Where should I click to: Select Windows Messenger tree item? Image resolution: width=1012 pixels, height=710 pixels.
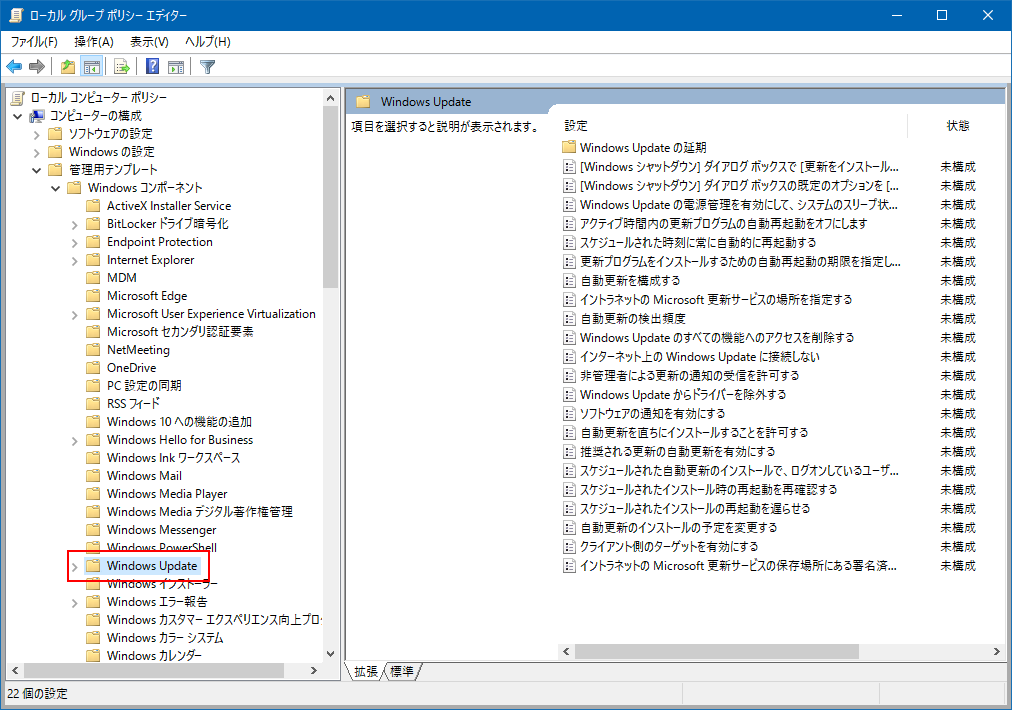[161, 530]
